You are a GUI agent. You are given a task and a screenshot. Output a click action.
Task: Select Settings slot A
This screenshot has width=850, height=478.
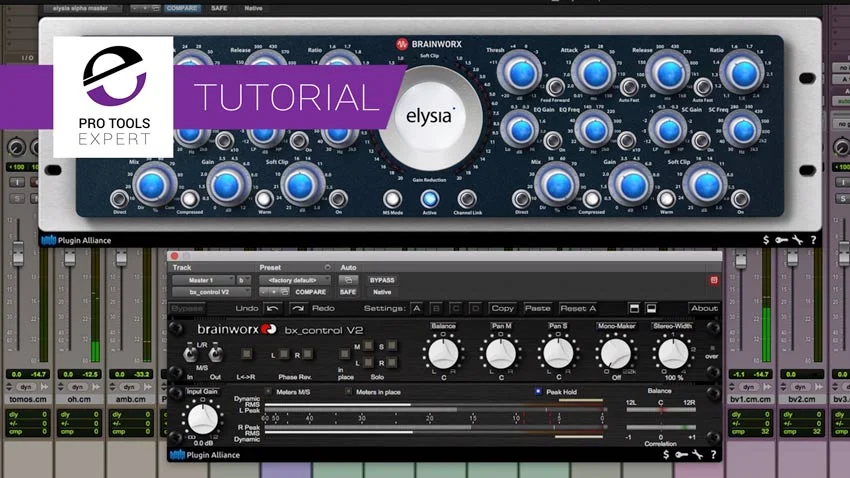416,308
